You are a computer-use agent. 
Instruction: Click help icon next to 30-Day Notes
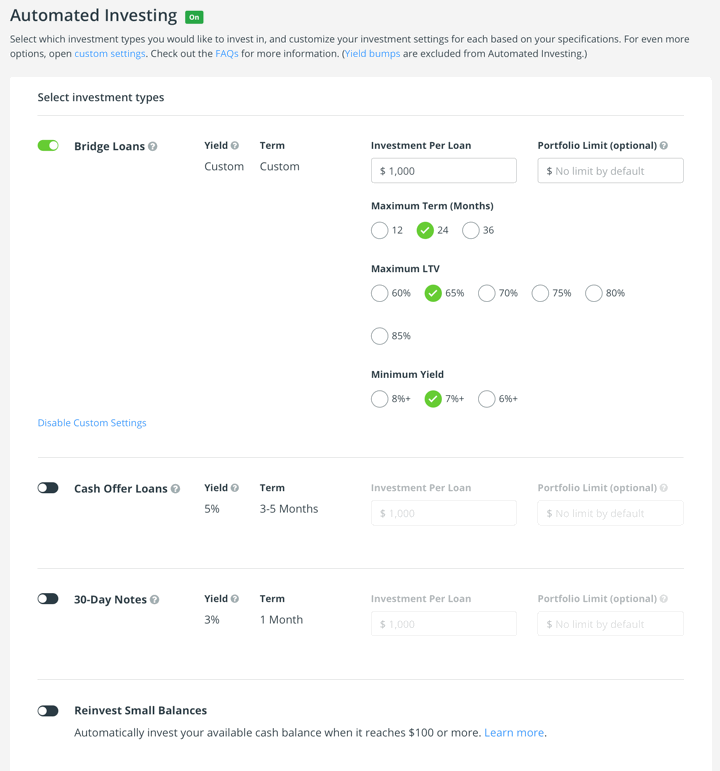point(154,600)
